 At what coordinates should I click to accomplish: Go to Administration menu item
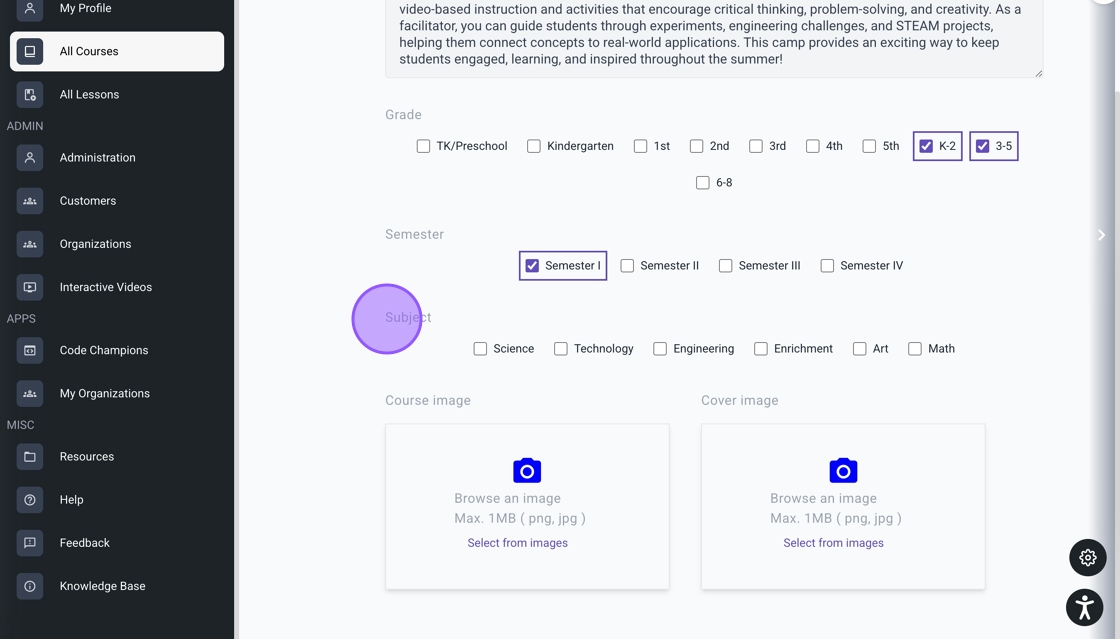pyautogui.click(x=97, y=158)
